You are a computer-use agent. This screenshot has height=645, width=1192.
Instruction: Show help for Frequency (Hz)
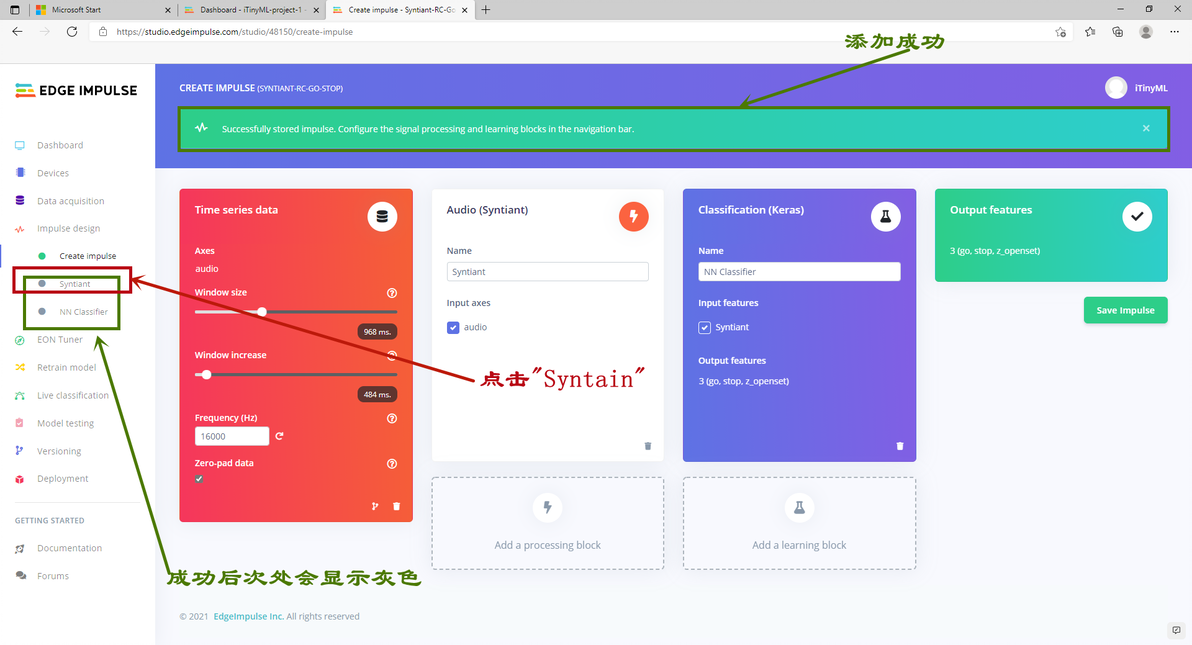point(392,418)
